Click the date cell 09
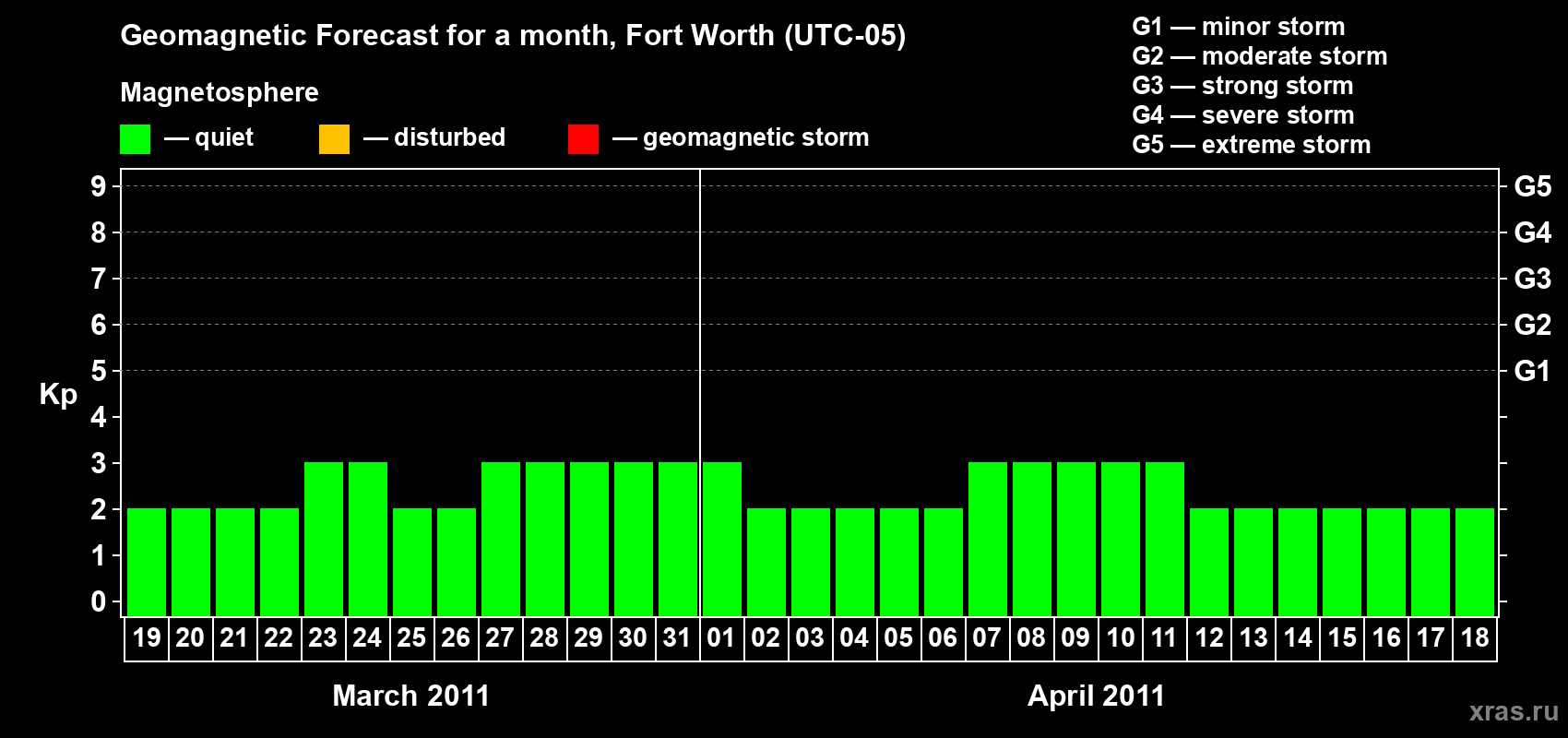 pyautogui.click(x=1076, y=638)
